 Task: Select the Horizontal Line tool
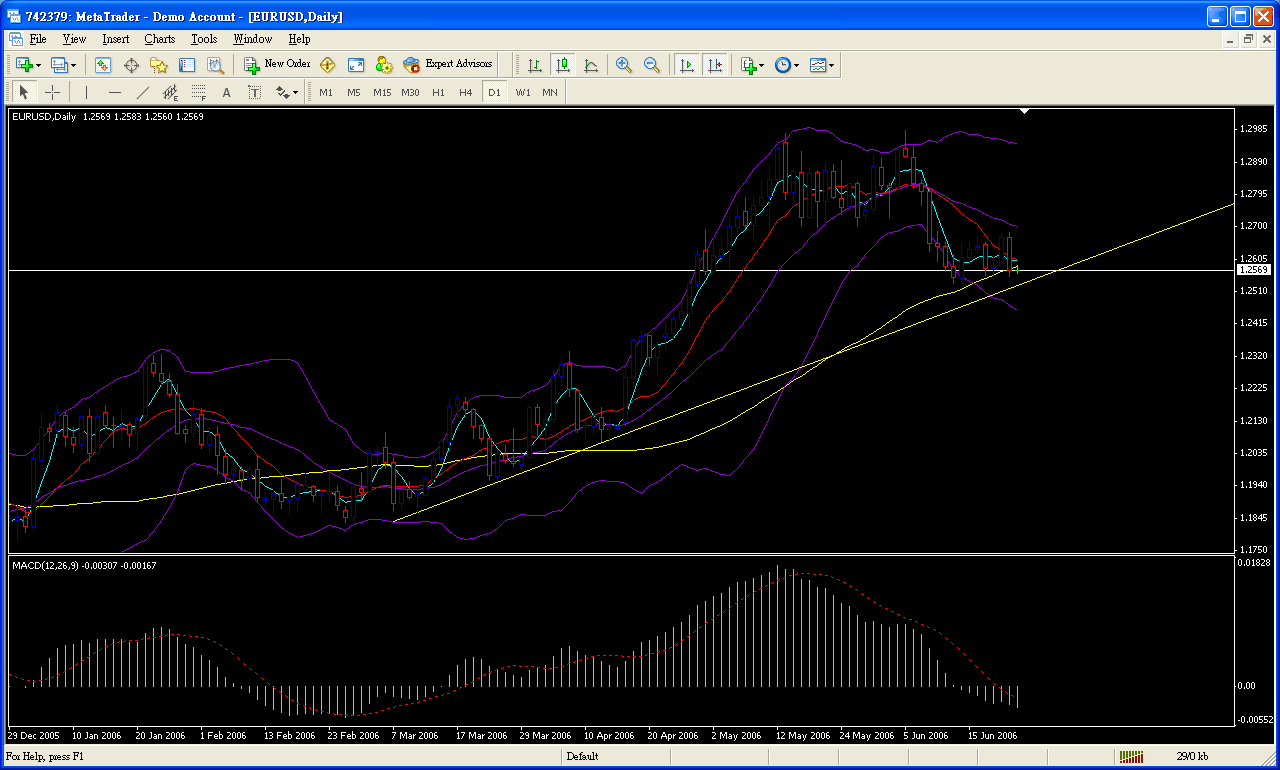pyautogui.click(x=115, y=92)
